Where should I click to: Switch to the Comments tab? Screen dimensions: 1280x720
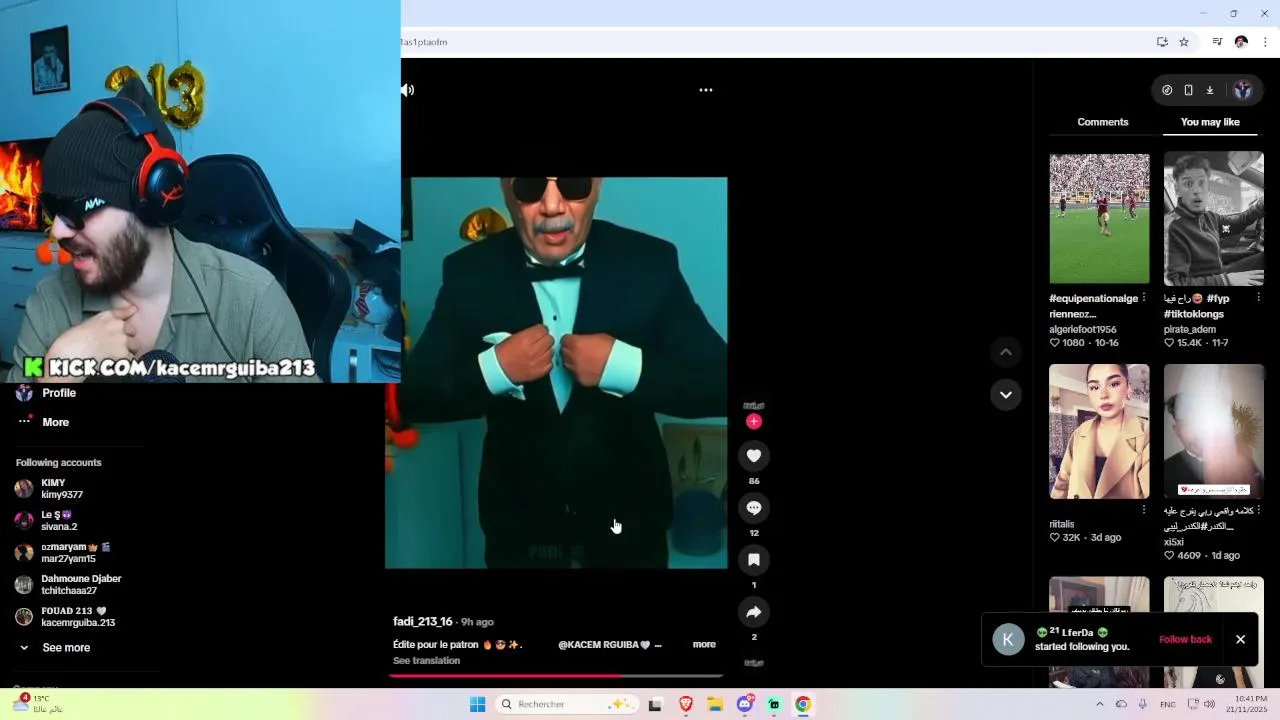[1103, 122]
